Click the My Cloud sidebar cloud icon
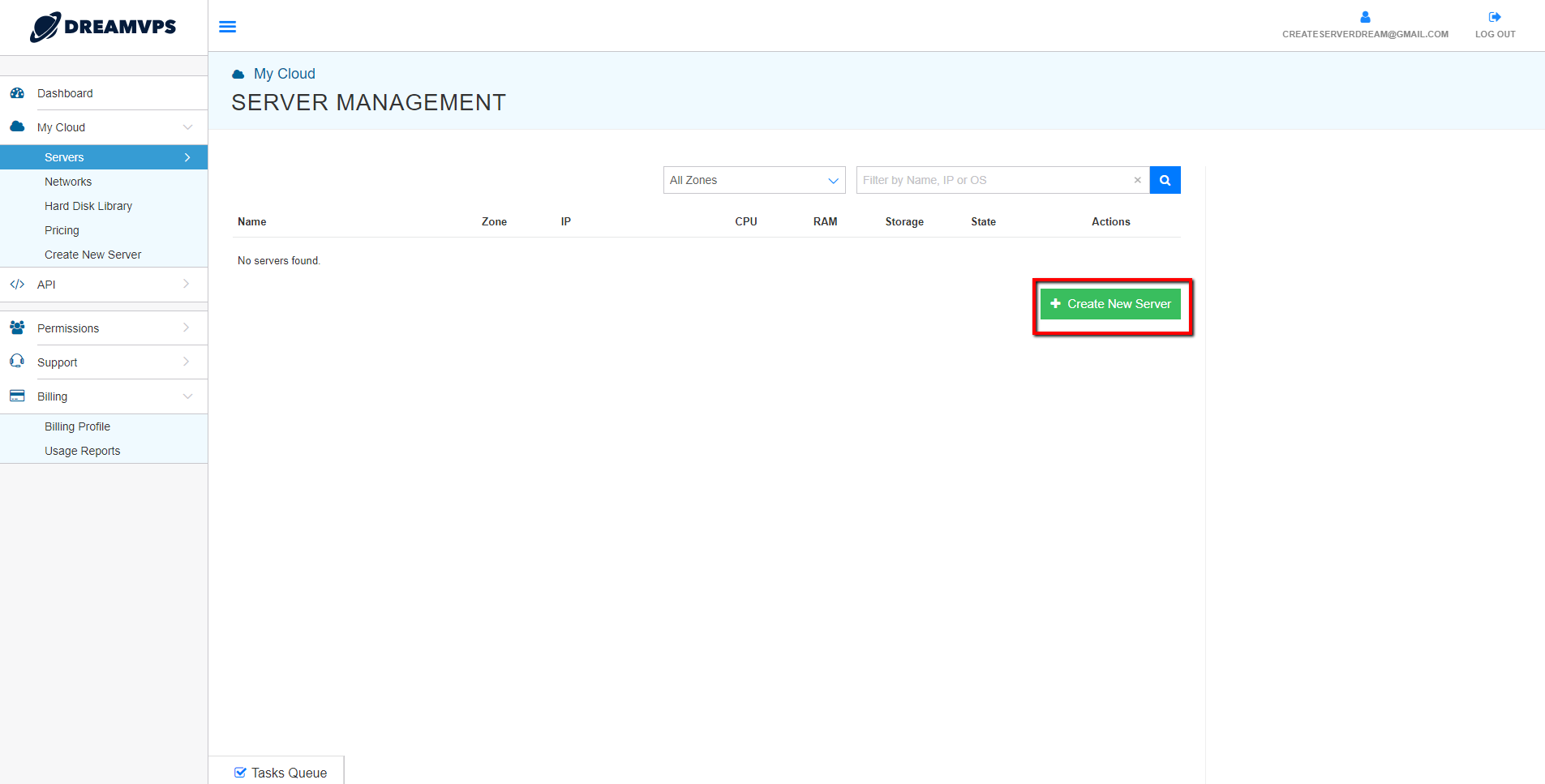1545x784 pixels. [x=17, y=126]
